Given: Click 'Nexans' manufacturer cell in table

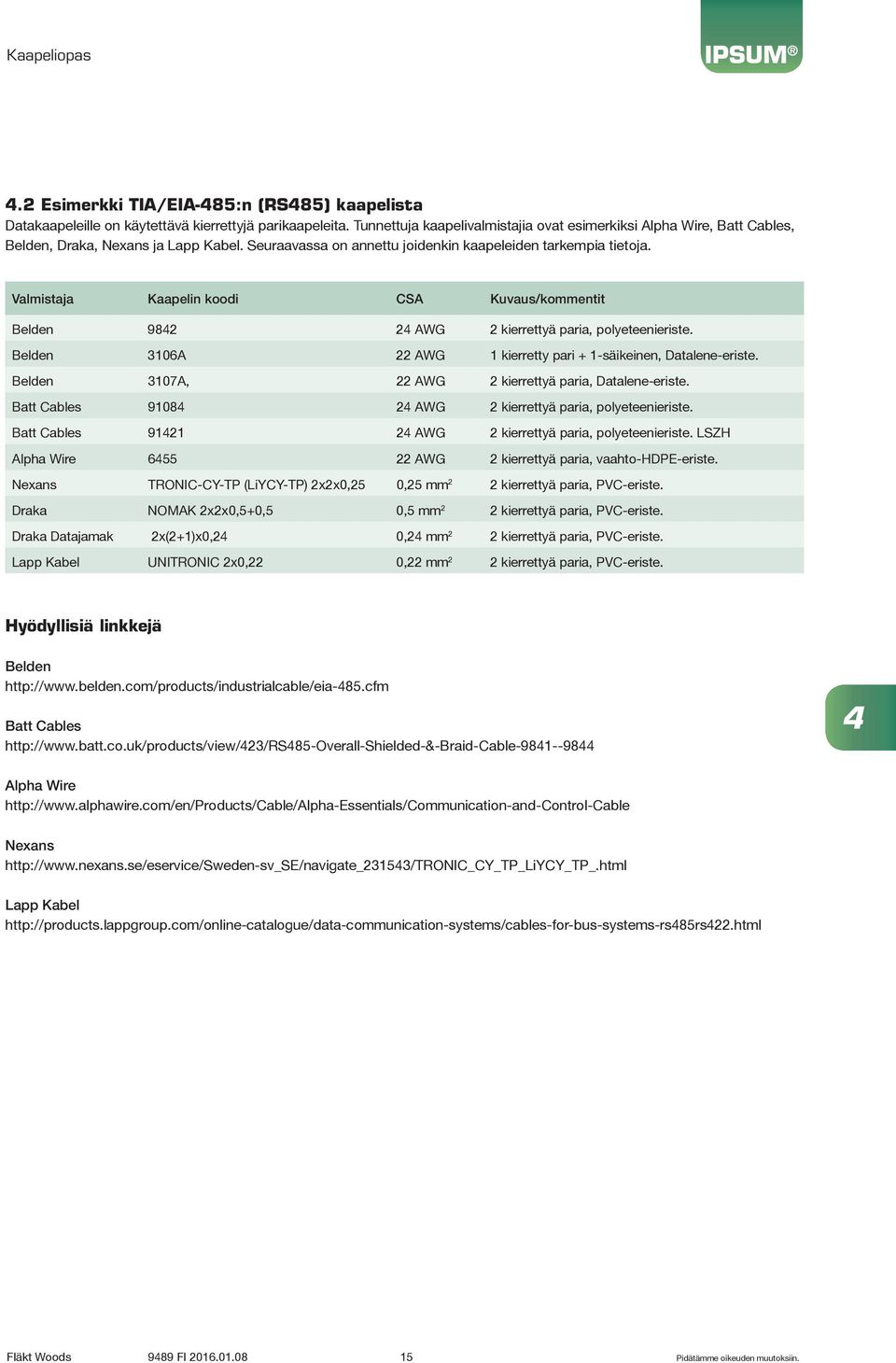Looking at the screenshot, I should (34, 485).
